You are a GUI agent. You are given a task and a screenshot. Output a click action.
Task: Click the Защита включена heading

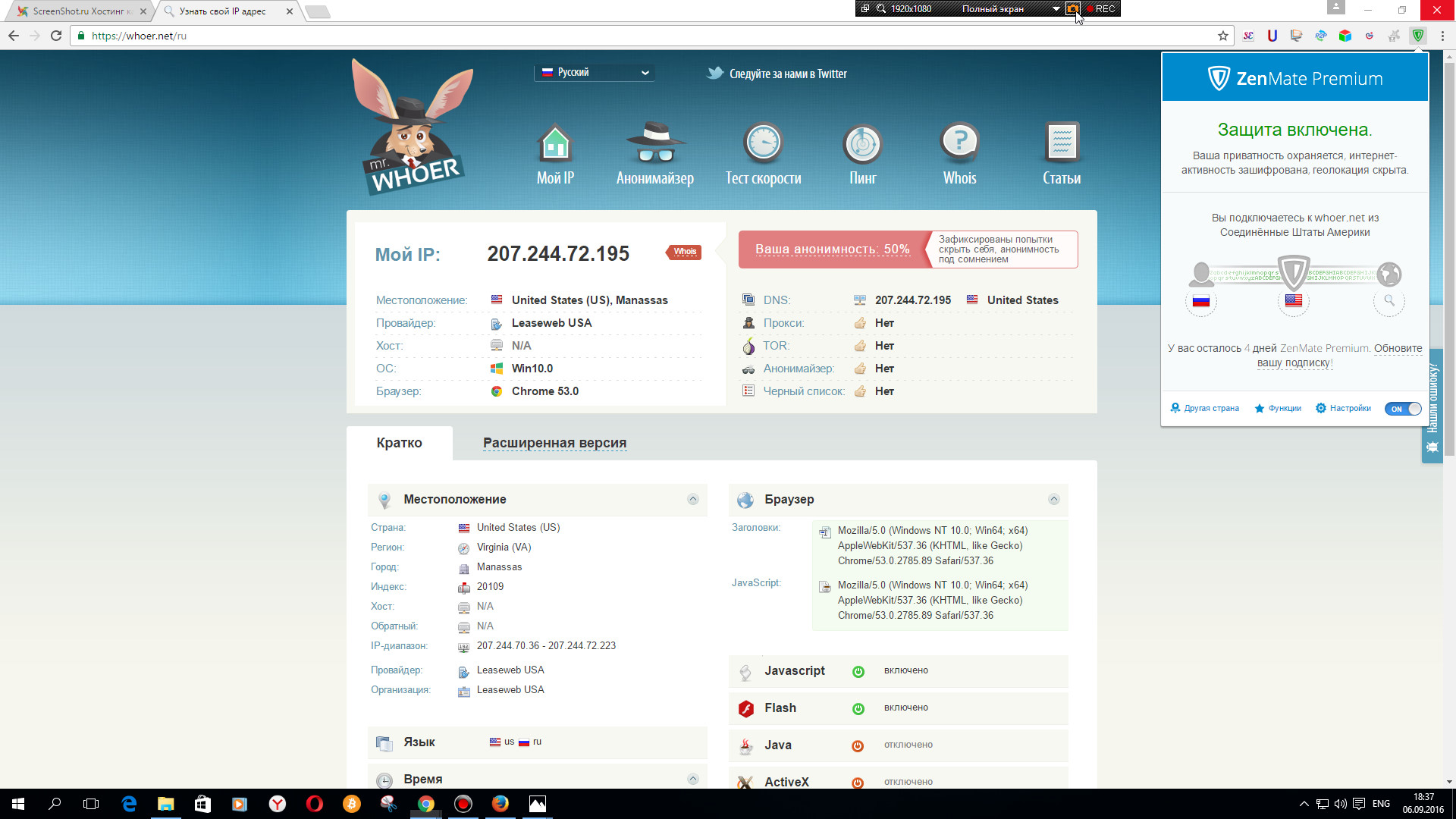(1294, 130)
